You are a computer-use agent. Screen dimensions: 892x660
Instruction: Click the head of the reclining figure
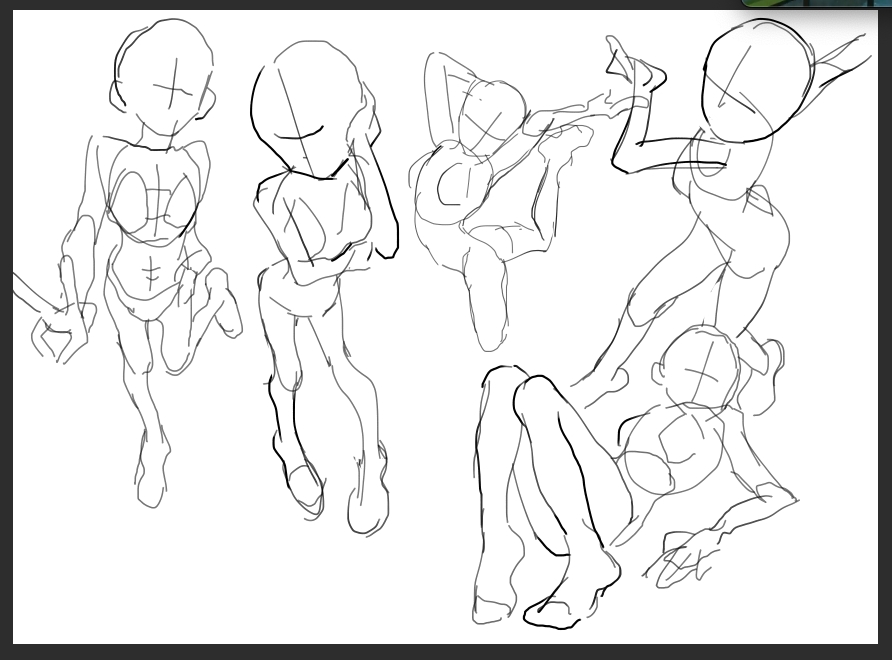pyautogui.click(x=700, y=368)
